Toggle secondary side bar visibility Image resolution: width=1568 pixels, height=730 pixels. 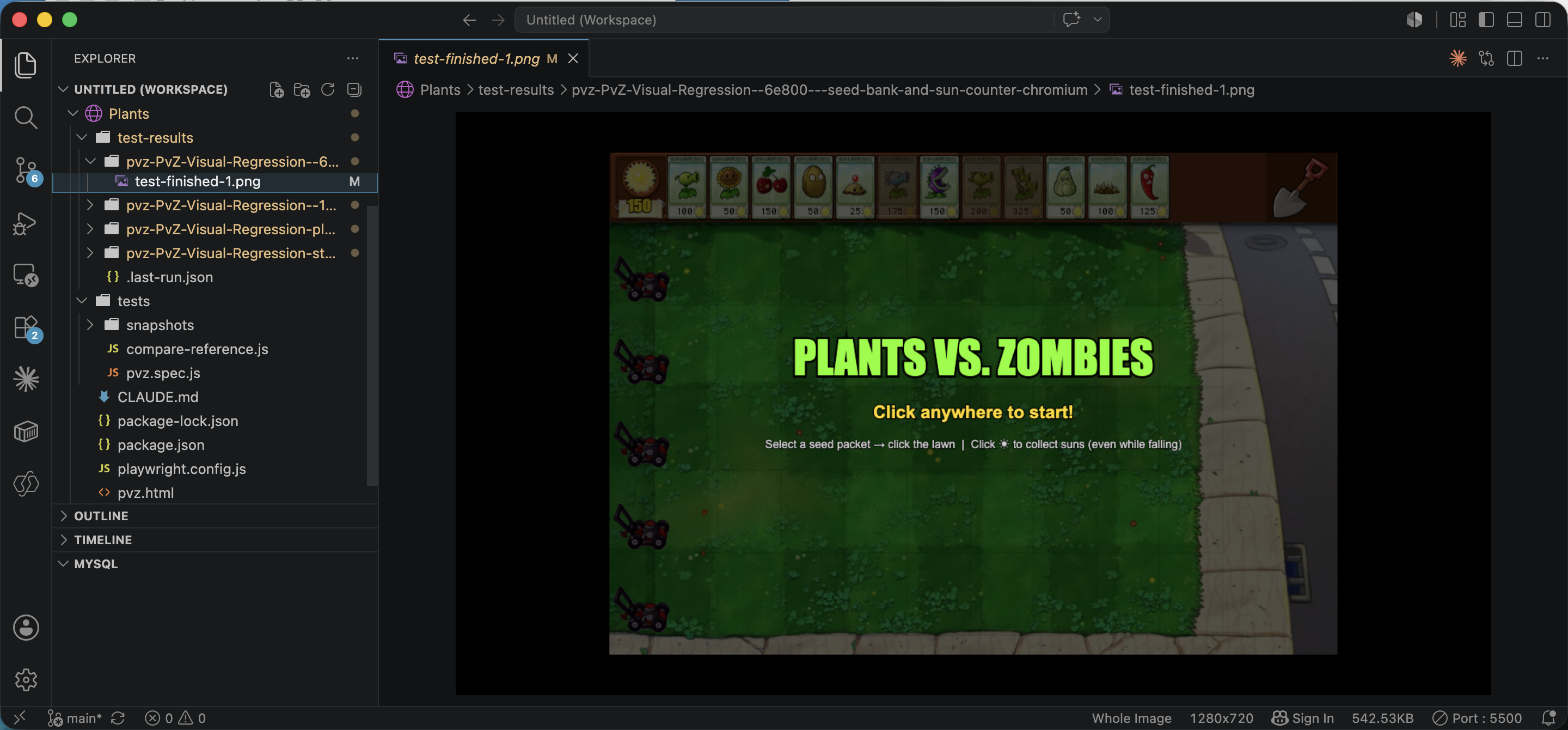(1542, 20)
